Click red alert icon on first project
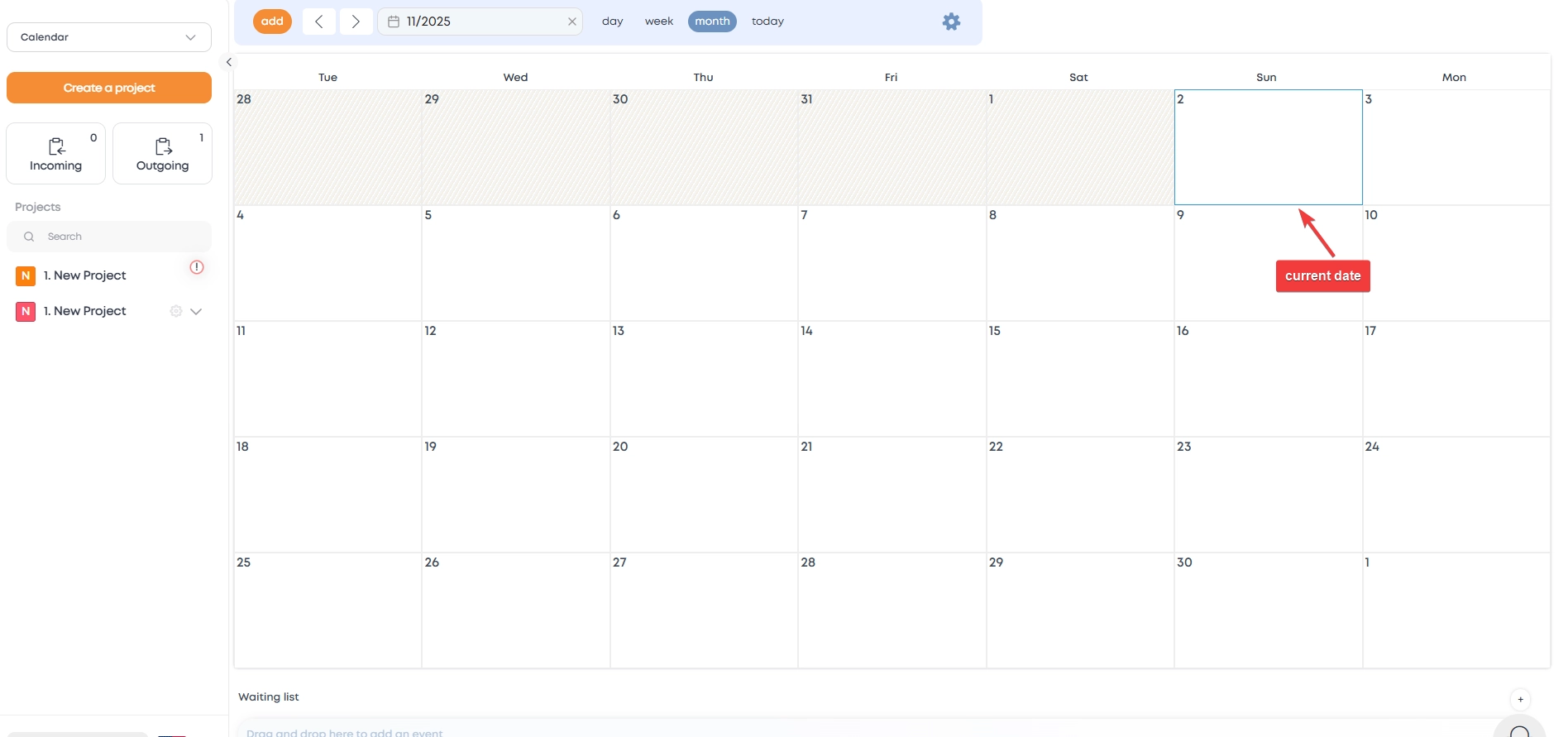 point(197,267)
